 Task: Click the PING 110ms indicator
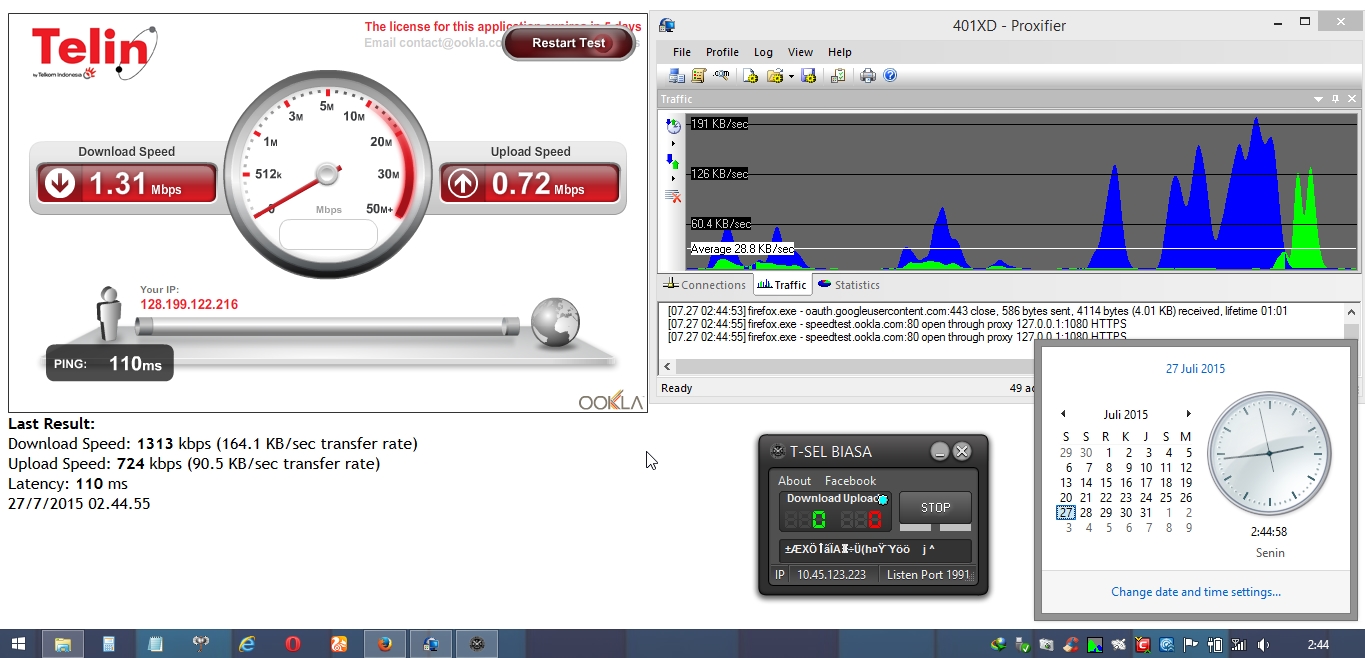(110, 364)
